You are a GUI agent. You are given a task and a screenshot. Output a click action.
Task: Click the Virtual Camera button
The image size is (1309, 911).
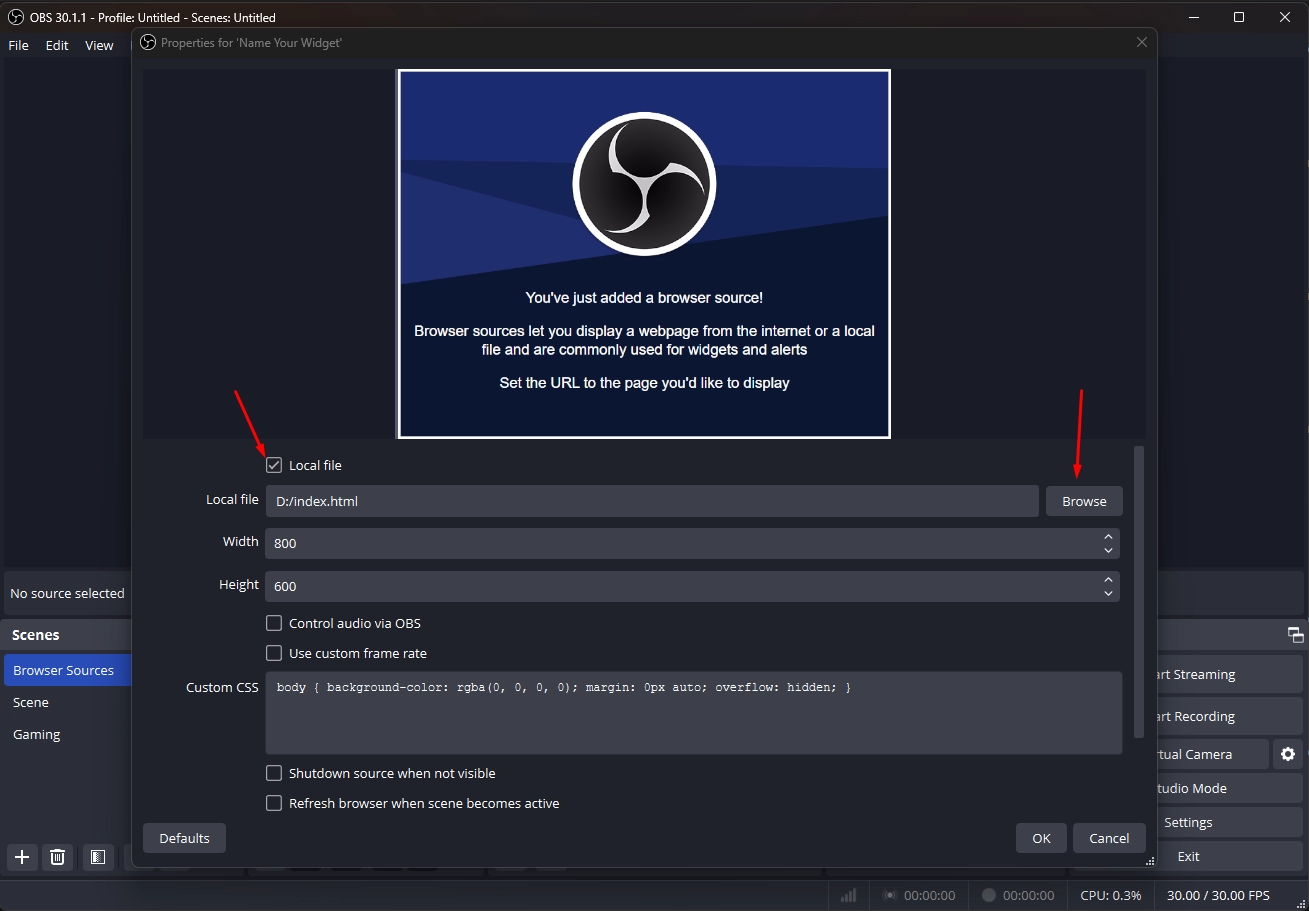click(1212, 754)
